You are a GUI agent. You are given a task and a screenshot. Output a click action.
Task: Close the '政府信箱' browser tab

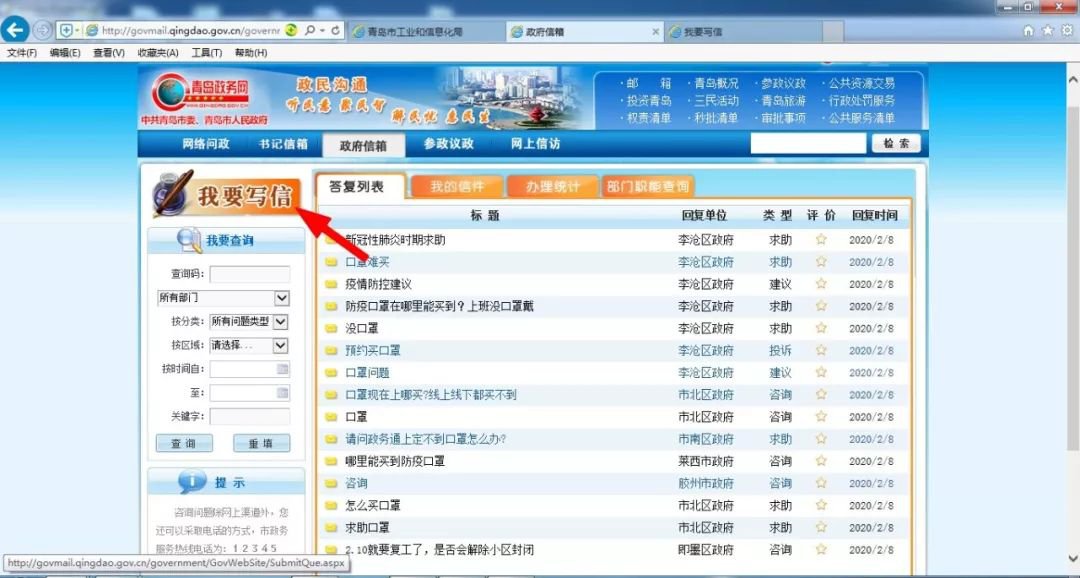click(656, 32)
